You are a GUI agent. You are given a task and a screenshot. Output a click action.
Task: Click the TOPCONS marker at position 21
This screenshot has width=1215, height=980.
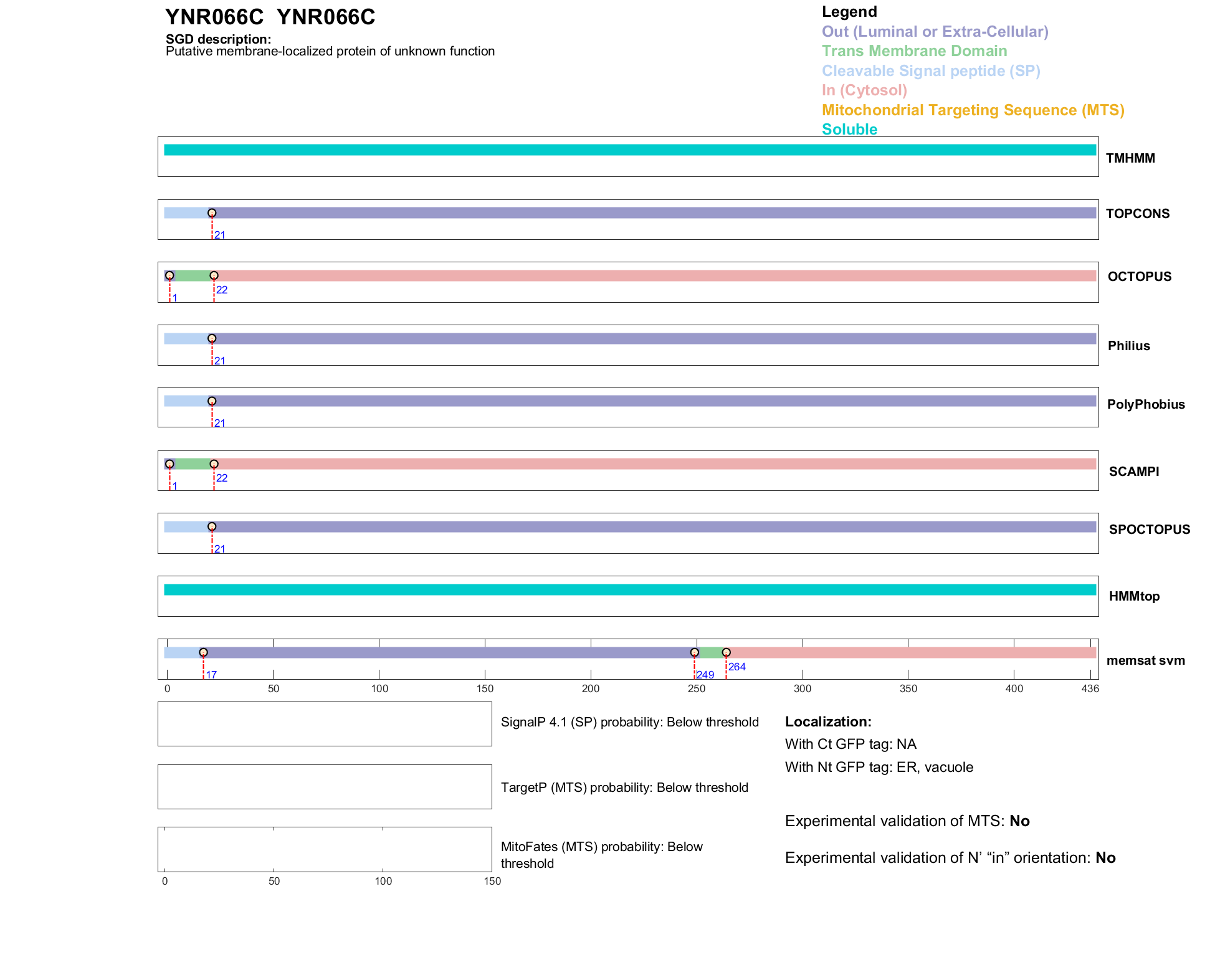[x=212, y=213]
